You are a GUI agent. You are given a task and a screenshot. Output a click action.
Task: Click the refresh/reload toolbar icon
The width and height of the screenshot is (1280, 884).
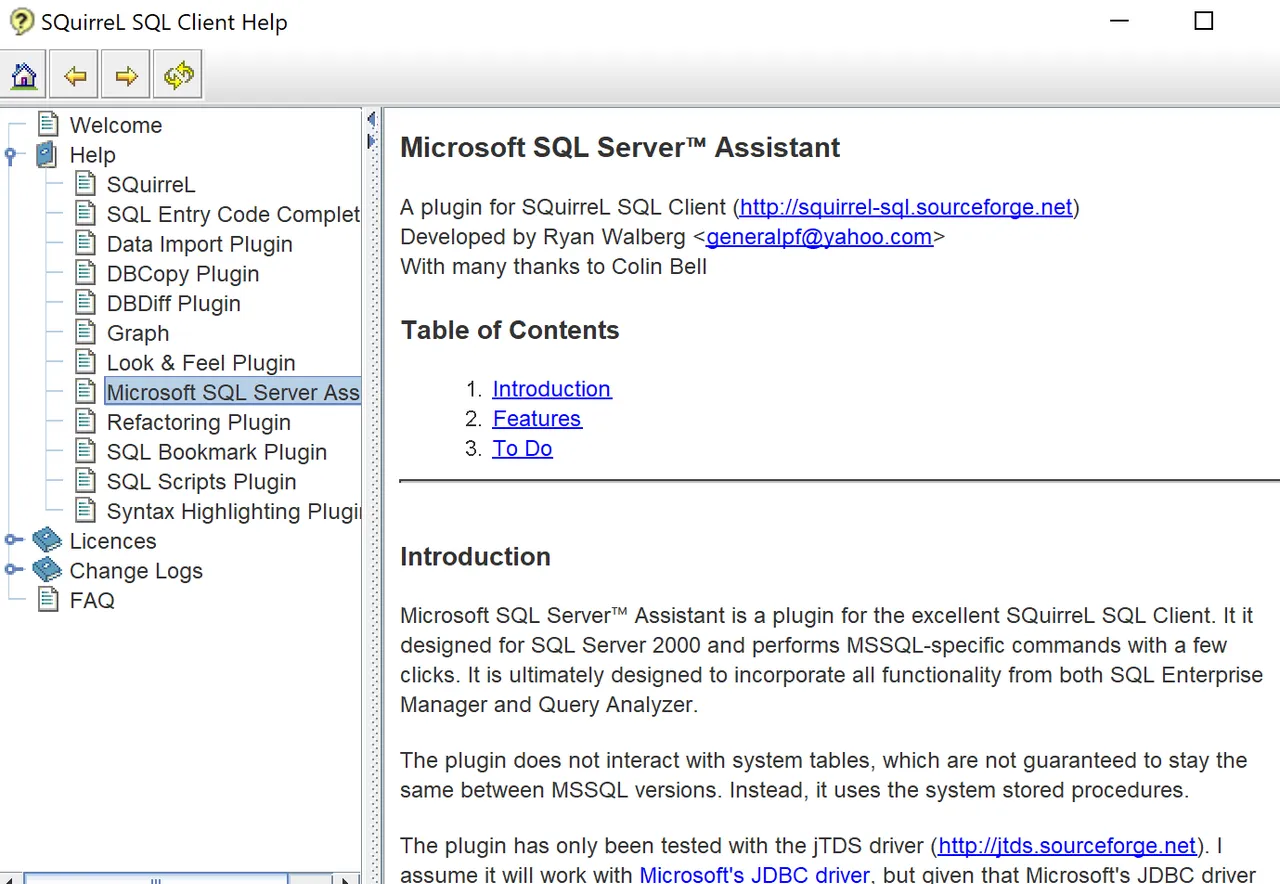coord(178,75)
